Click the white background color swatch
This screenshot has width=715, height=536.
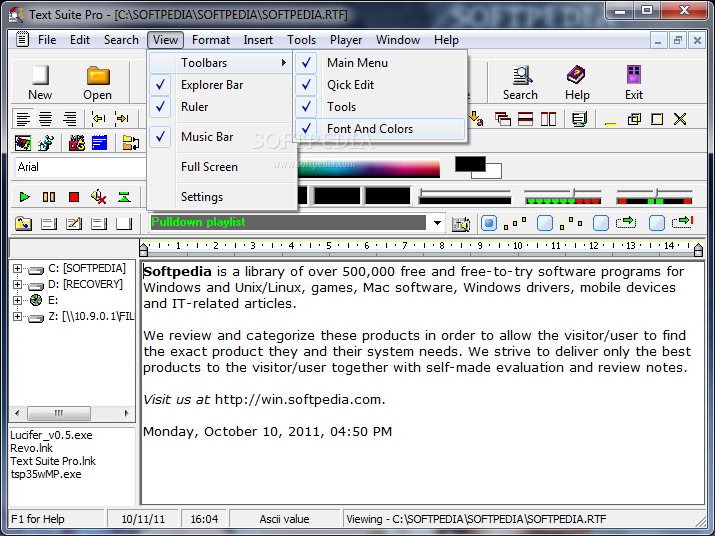[494, 172]
